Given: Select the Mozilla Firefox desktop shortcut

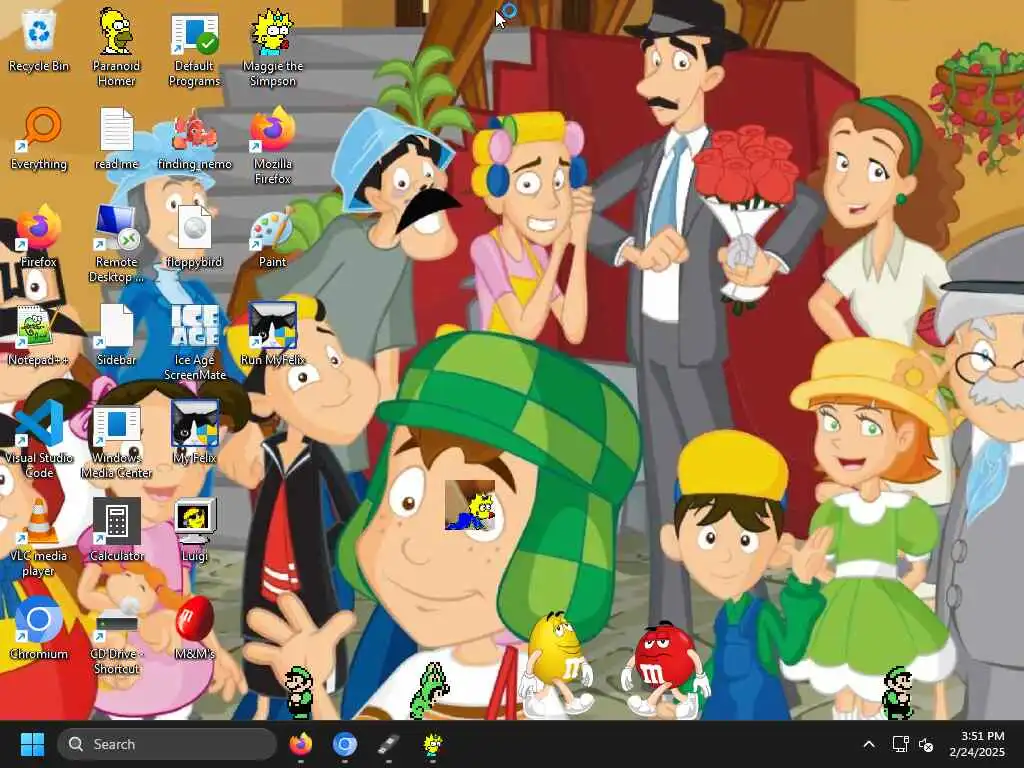Looking at the screenshot, I should tap(272, 145).
